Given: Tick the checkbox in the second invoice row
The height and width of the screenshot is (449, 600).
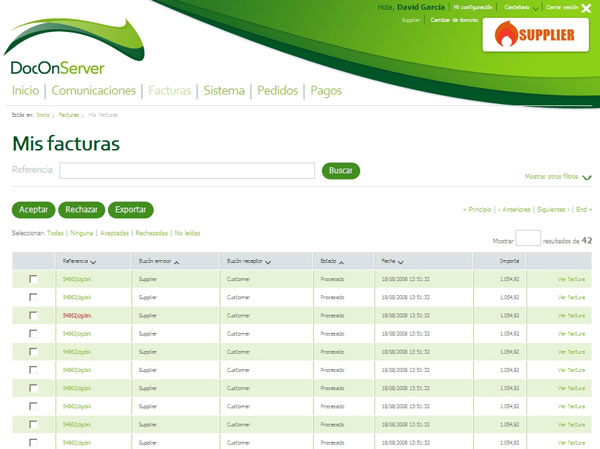Looking at the screenshot, I should [x=33, y=297].
